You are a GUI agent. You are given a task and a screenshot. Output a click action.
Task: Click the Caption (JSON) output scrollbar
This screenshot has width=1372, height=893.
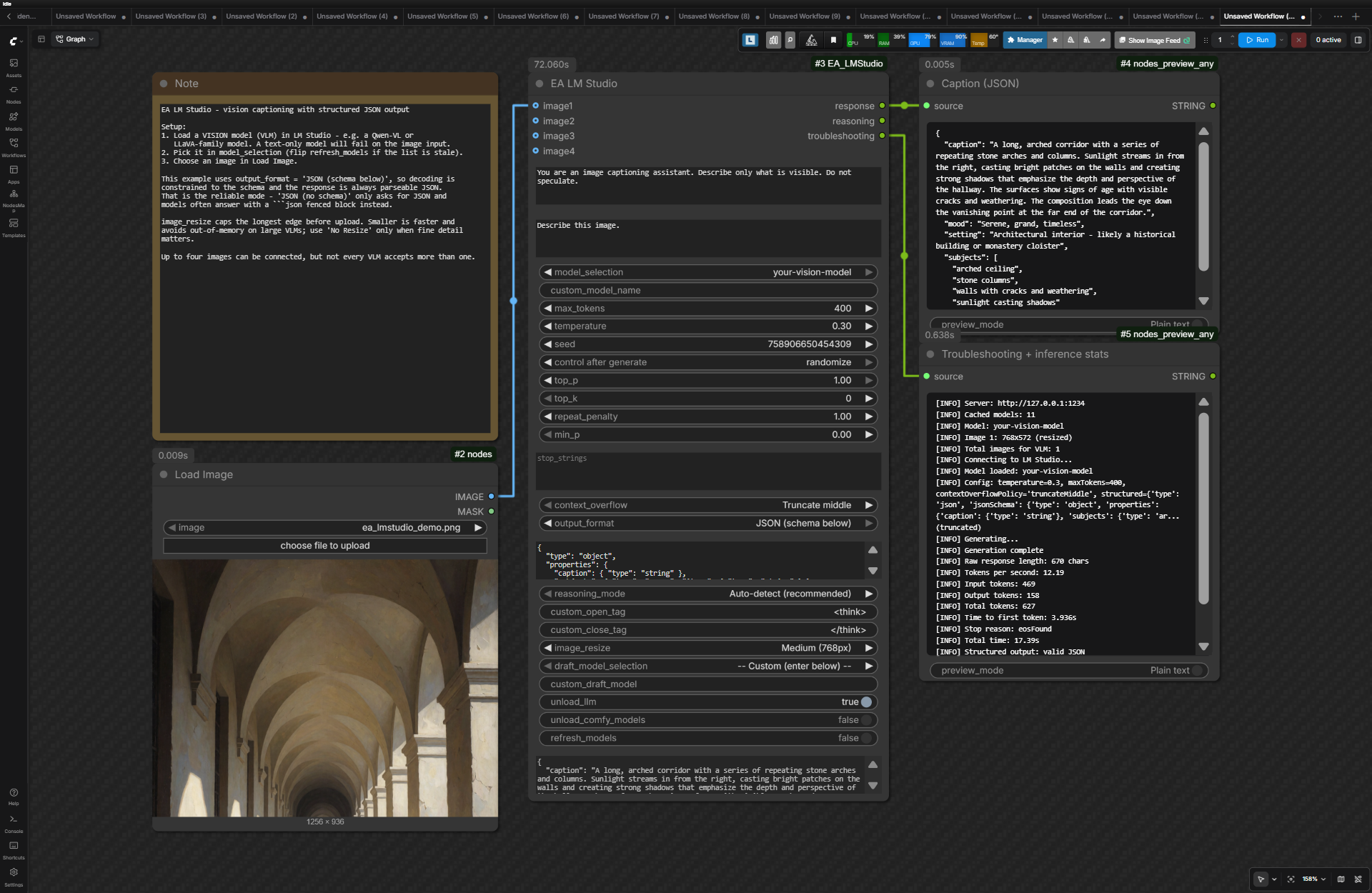pyautogui.click(x=1203, y=207)
